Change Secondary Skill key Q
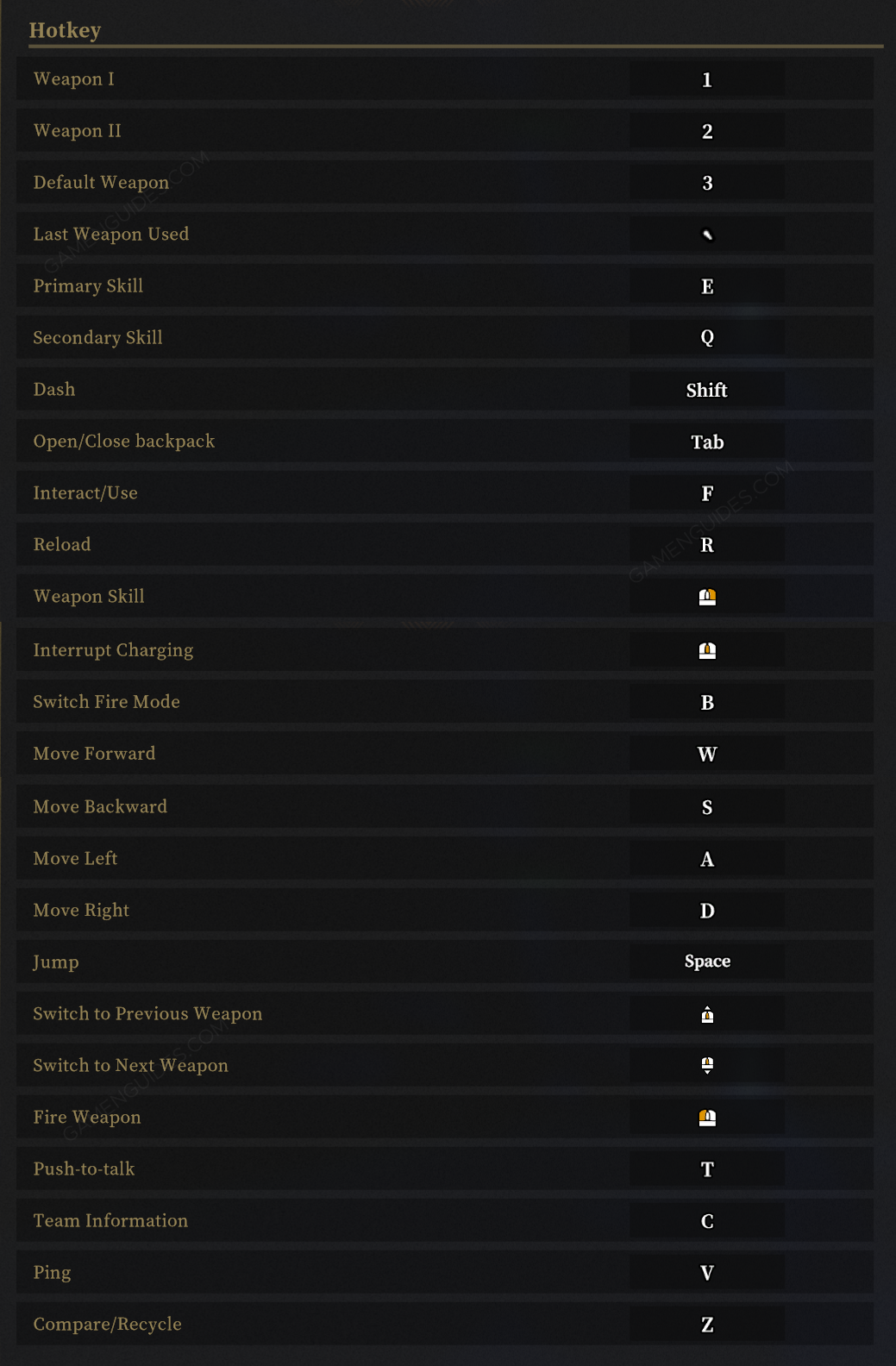 coord(707,337)
